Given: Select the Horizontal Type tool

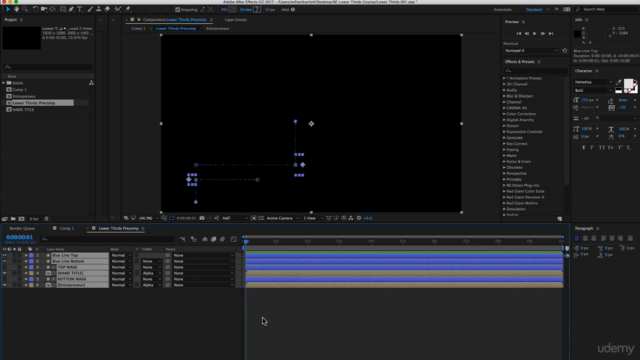Looking at the screenshot, I should (80, 9).
